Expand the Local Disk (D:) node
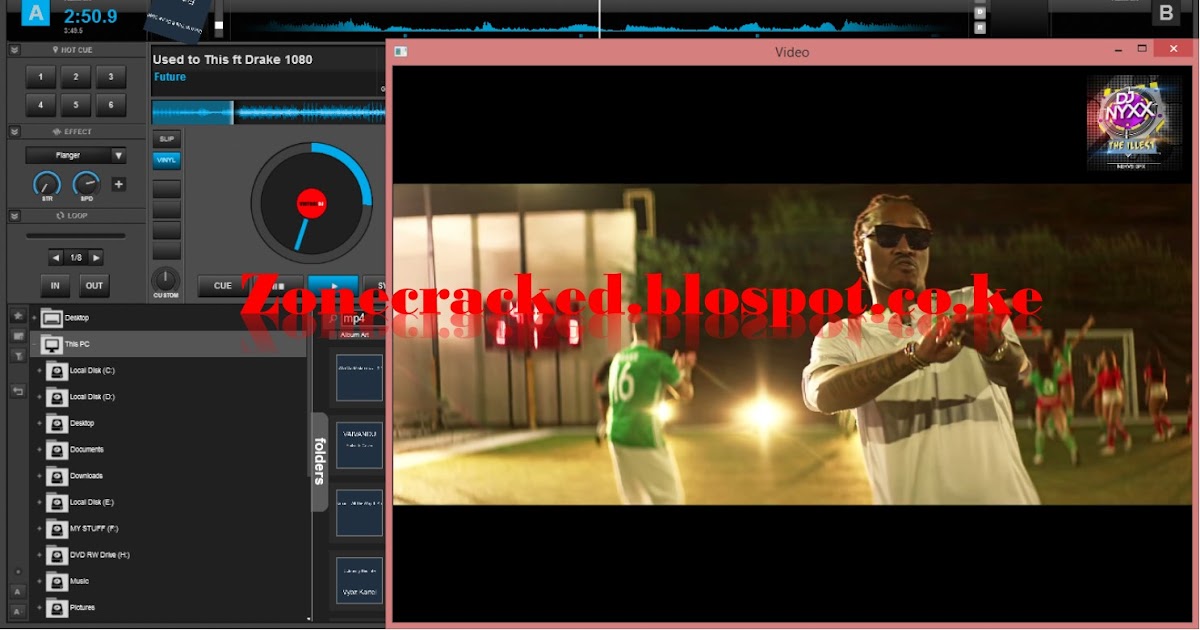Image resolution: width=1200 pixels, height=630 pixels. click(x=40, y=397)
